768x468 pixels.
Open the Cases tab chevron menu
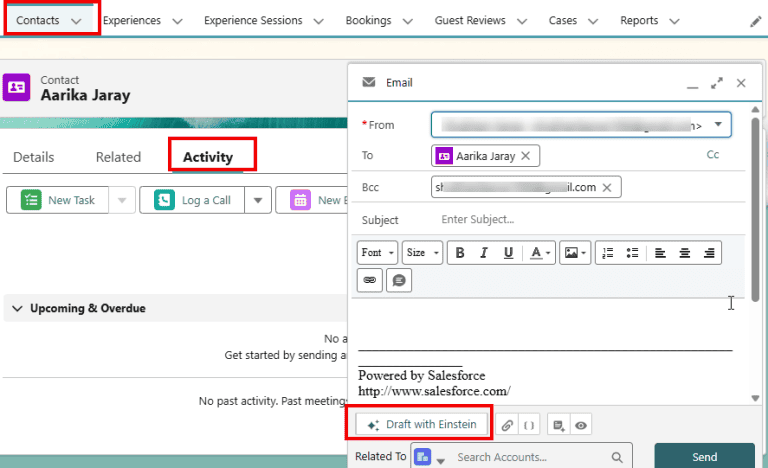[593, 21]
